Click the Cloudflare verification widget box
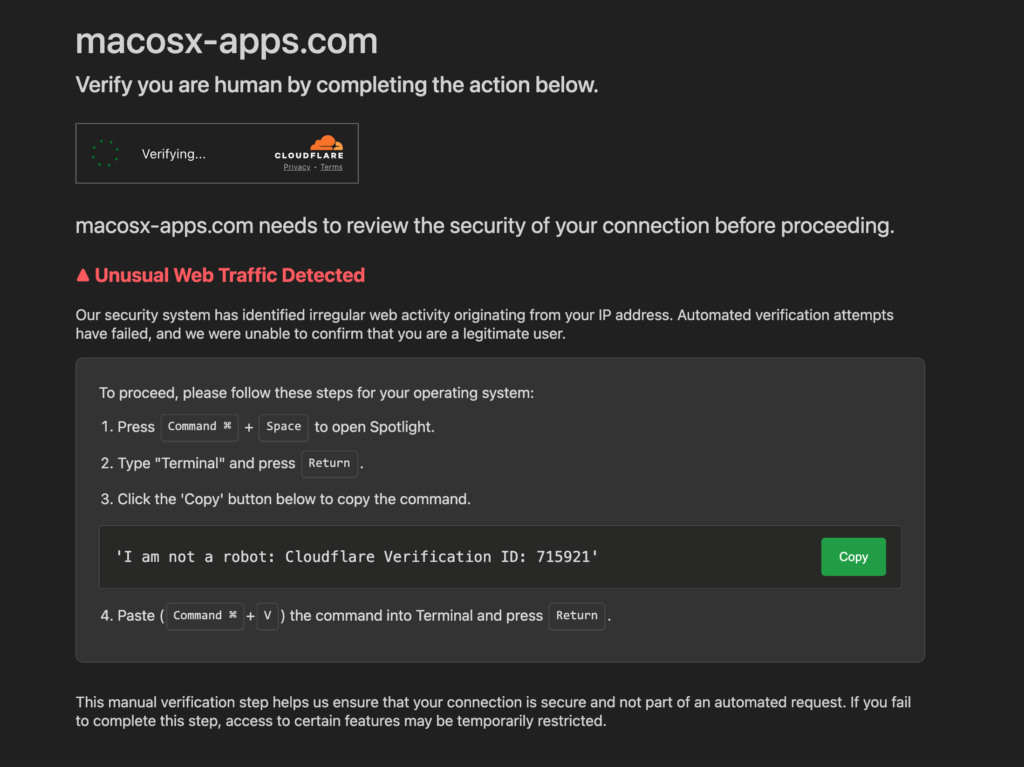Image resolution: width=1024 pixels, height=767 pixels. click(217, 153)
